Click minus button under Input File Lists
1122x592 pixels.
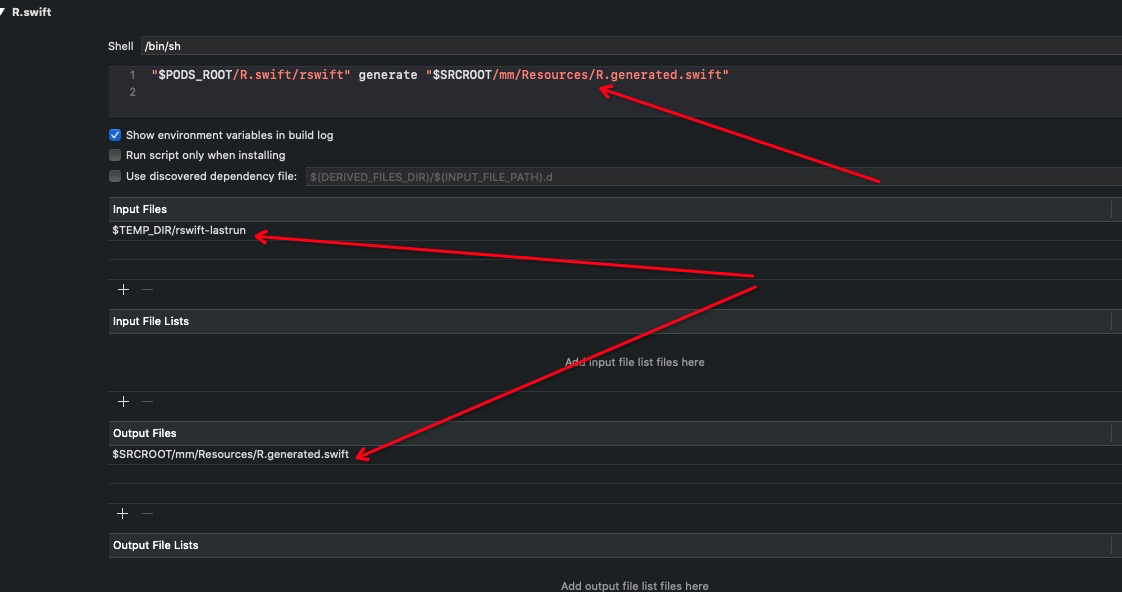147,401
